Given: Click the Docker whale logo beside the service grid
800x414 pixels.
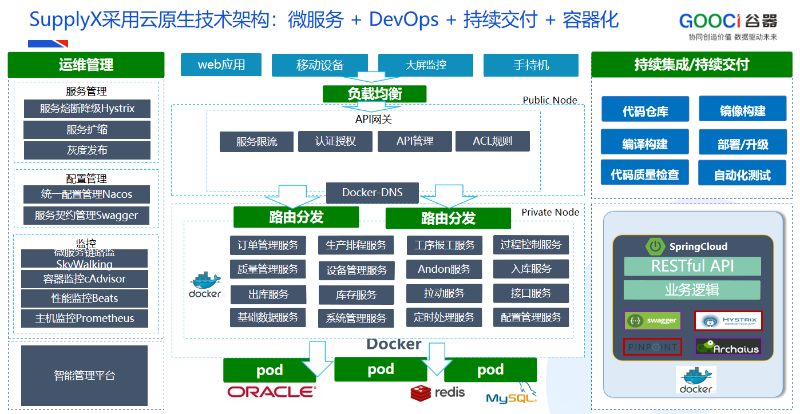Looking at the screenshot, I should click(x=205, y=283).
